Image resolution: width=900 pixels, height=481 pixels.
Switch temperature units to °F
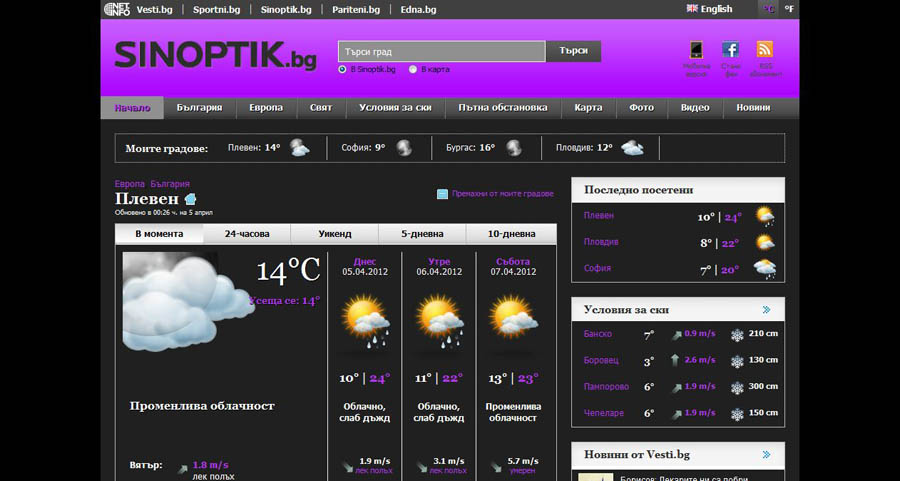tap(789, 9)
